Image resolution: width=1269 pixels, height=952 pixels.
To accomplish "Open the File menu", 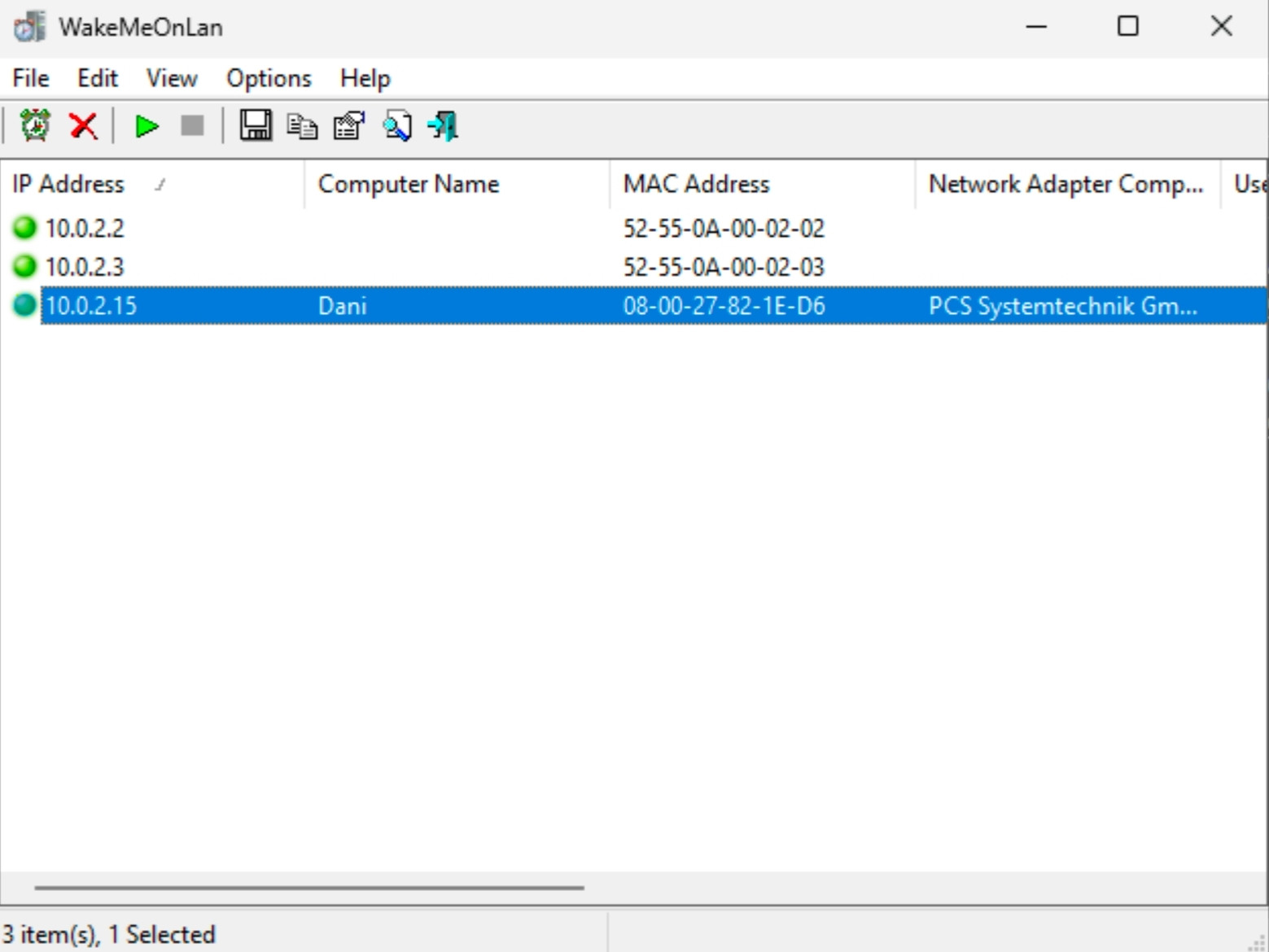I will (x=31, y=78).
